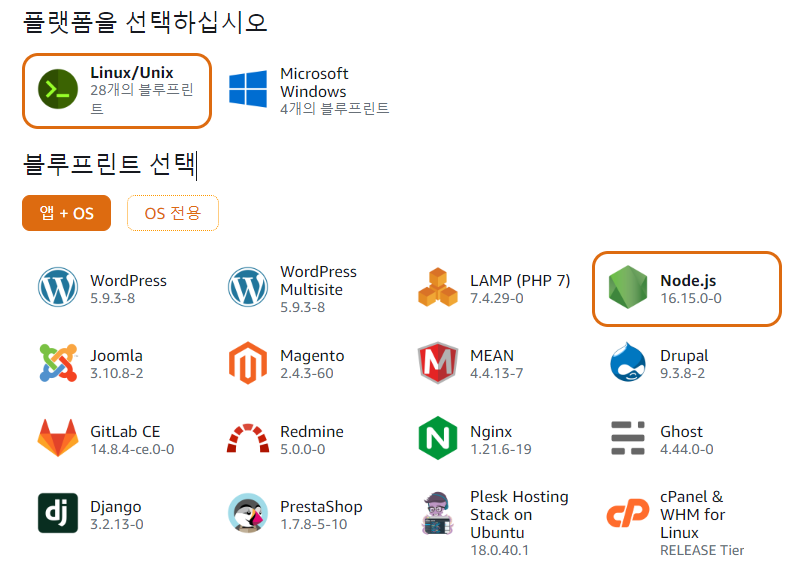Click the 블루프린트 선택 heading
This screenshot has width=794, height=573.
(109, 165)
